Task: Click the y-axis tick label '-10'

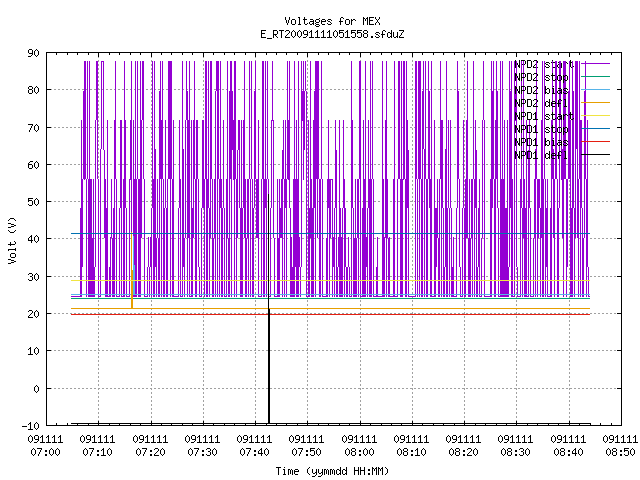Action: pos(31,426)
